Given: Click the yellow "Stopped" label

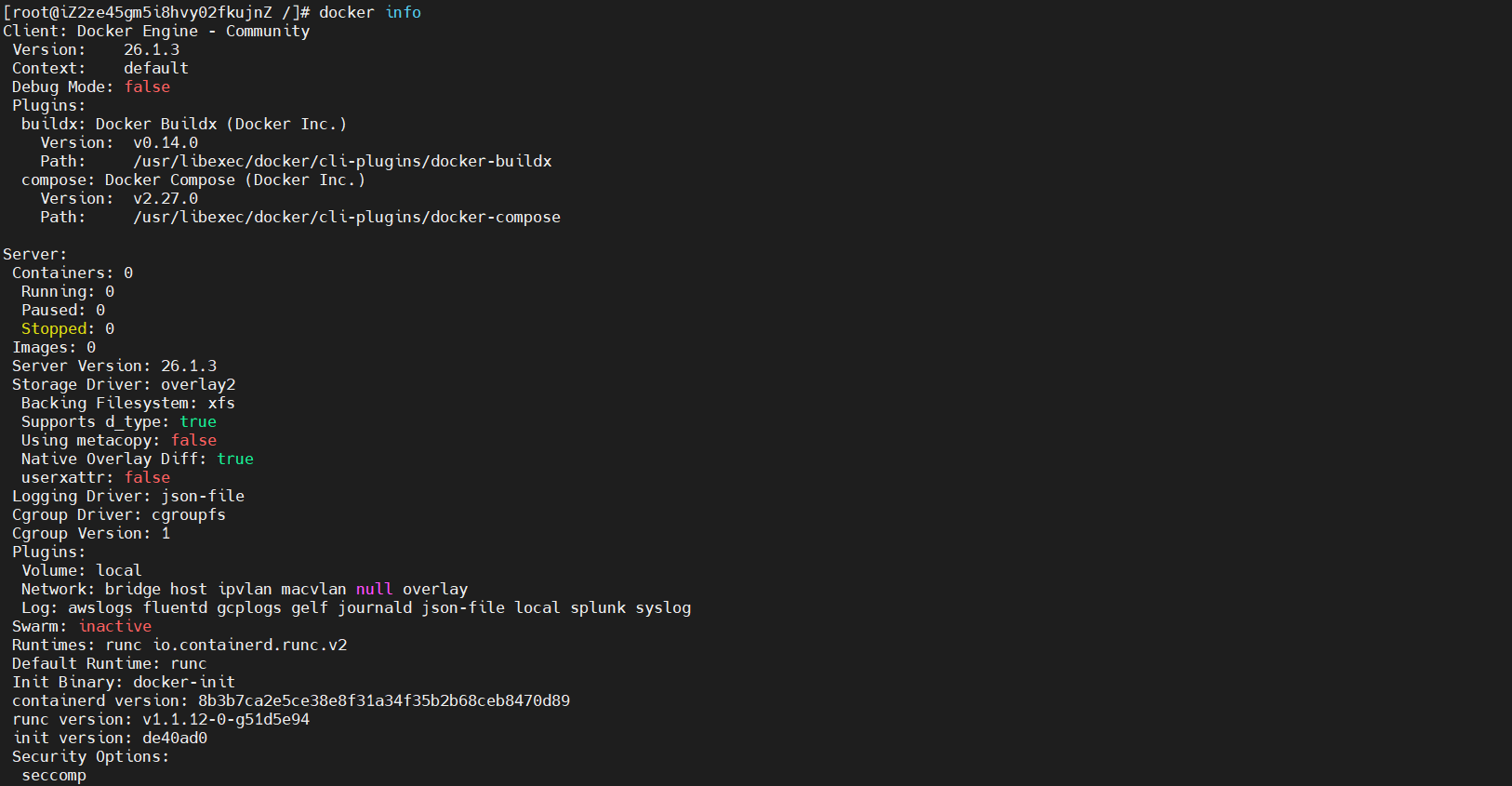Looking at the screenshot, I should 54,328.
